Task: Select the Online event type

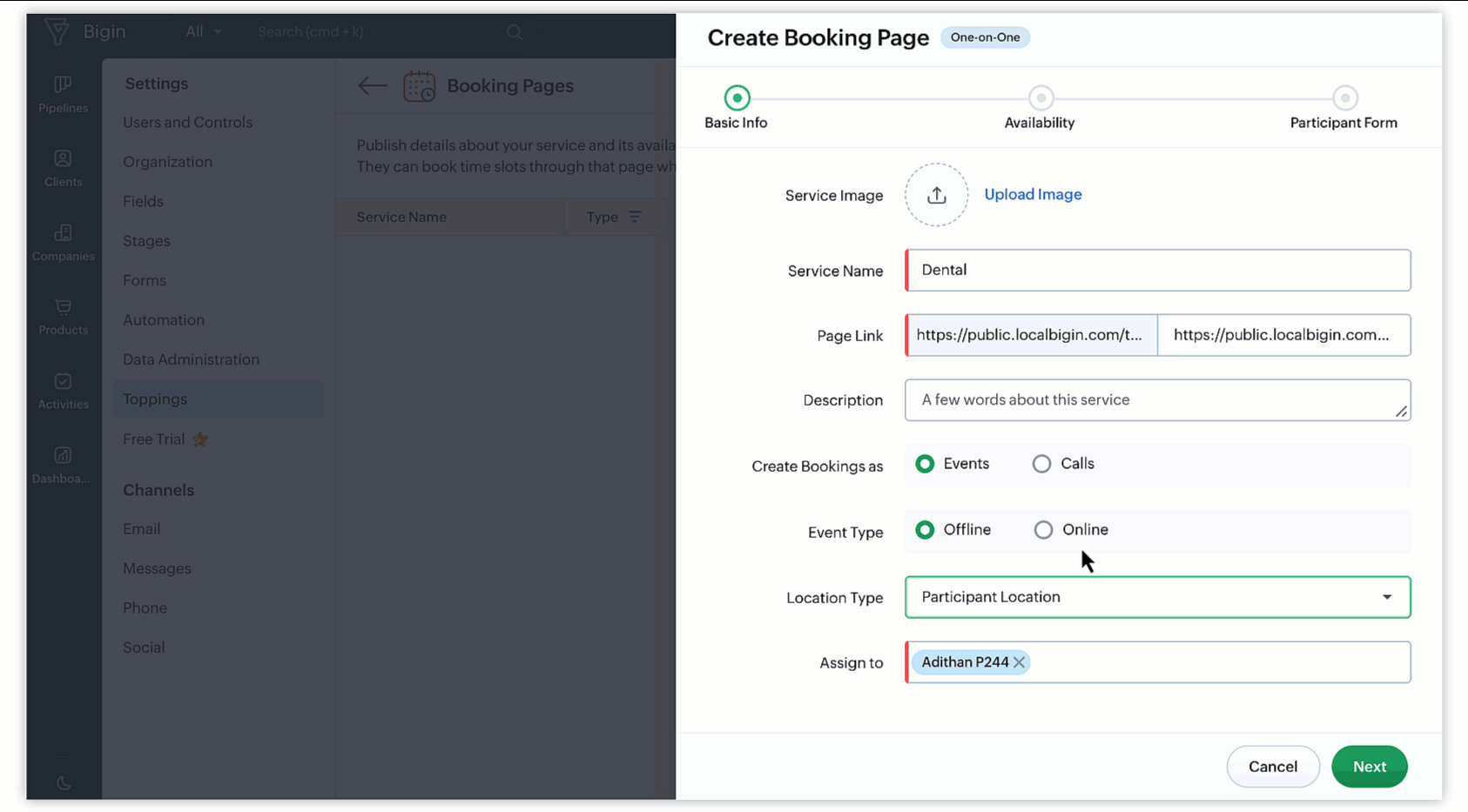Action: click(1043, 530)
